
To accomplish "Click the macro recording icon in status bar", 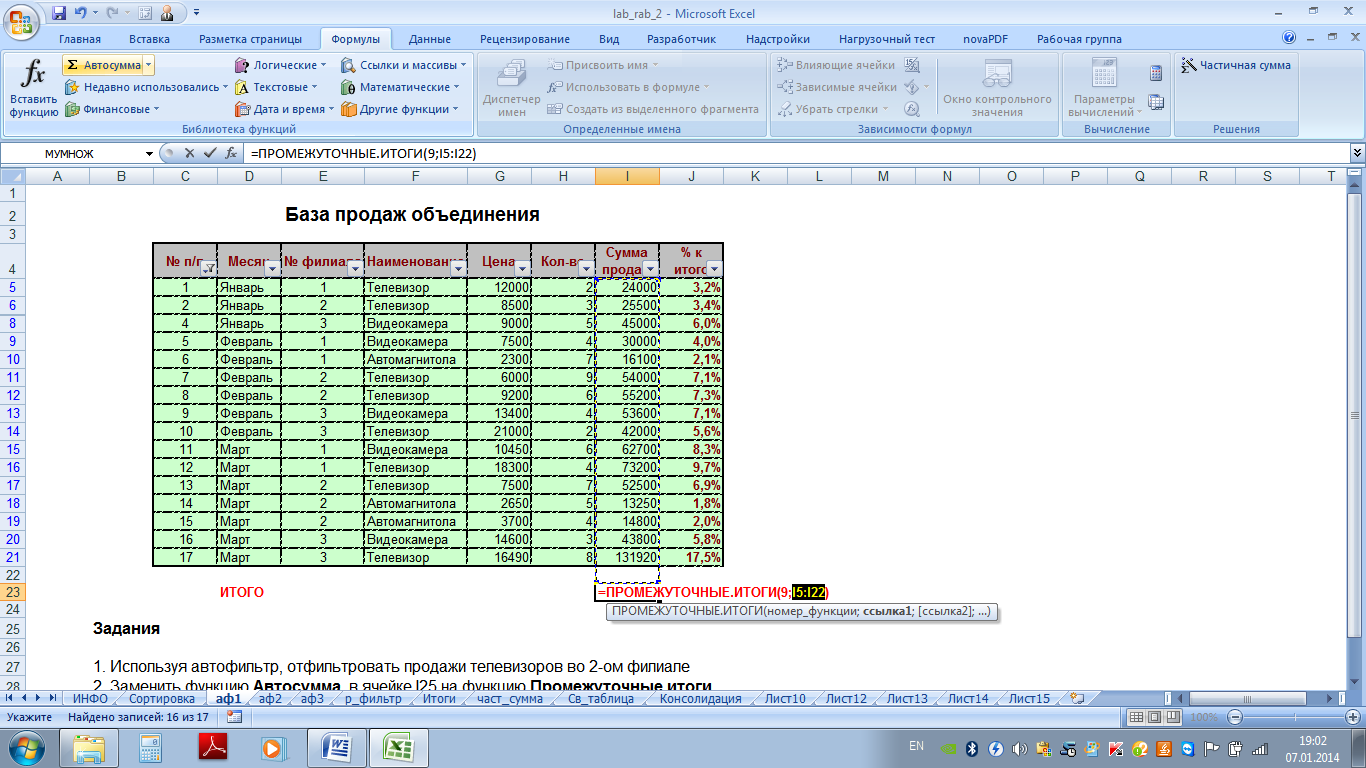I will coord(234,717).
